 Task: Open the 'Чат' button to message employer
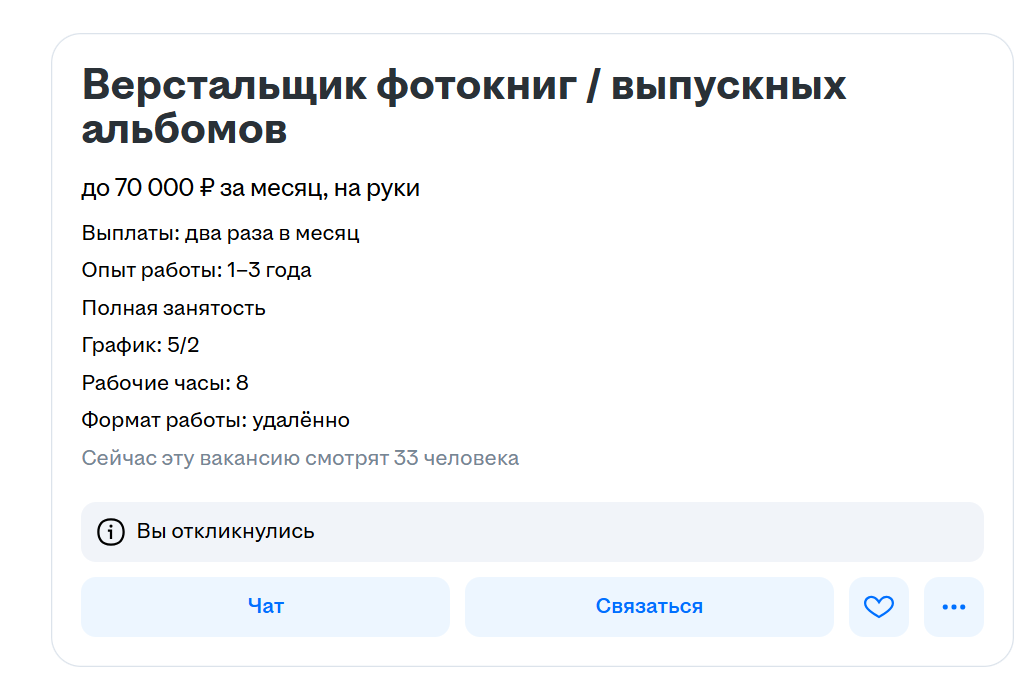pyautogui.click(x=264, y=606)
